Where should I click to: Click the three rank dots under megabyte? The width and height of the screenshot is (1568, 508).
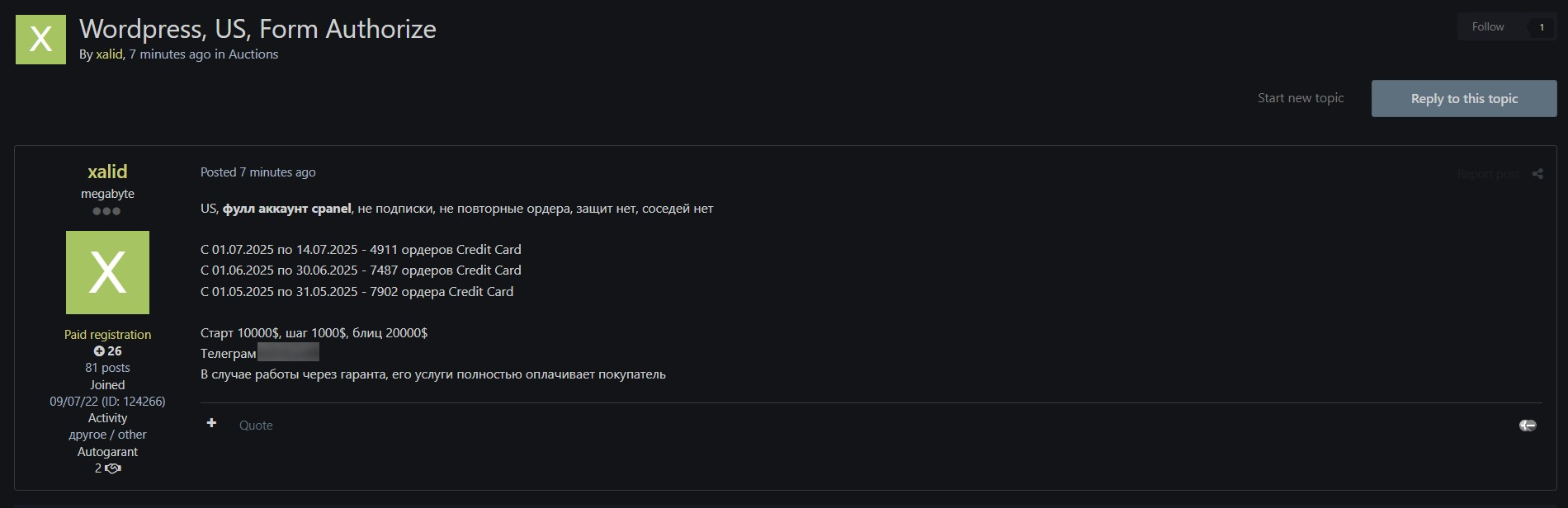pyautogui.click(x=106, y=211)
